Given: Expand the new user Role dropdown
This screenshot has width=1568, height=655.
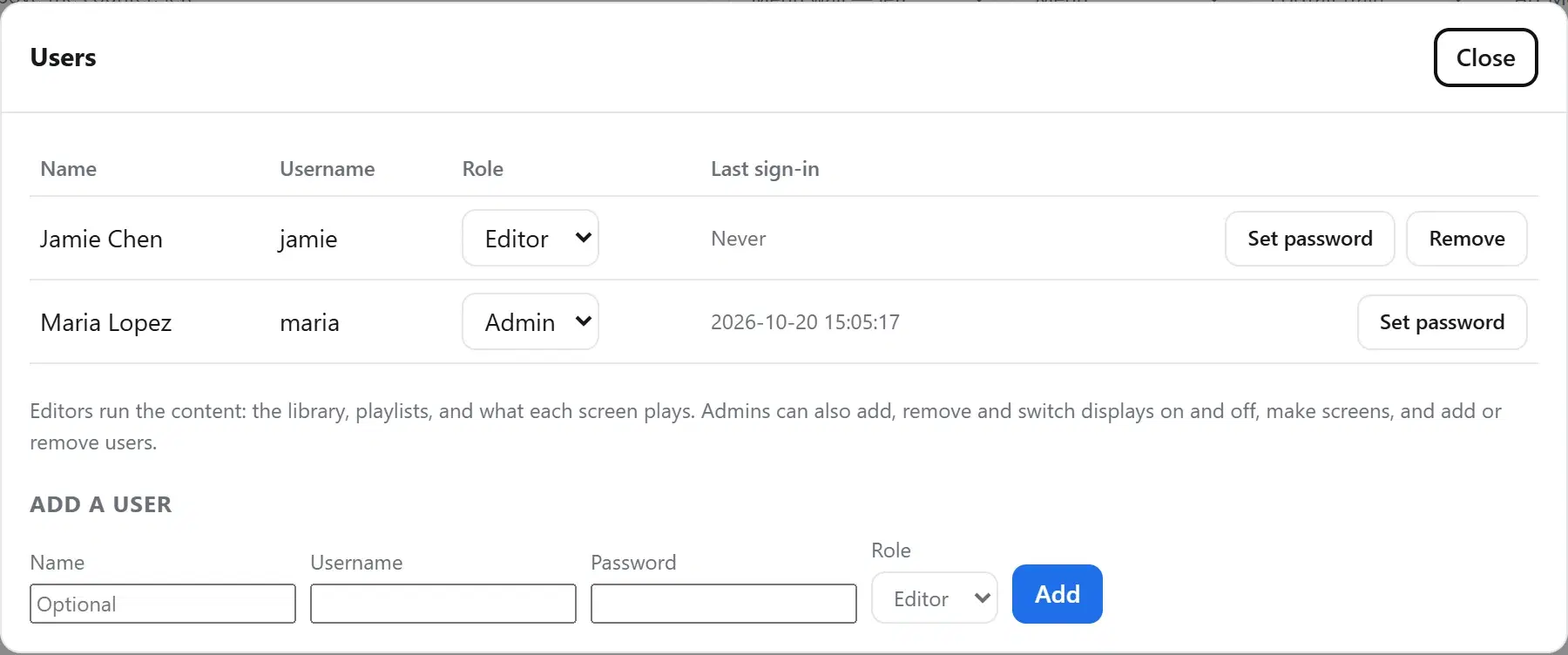Looking at the screenshot, I should pos(934,598).
